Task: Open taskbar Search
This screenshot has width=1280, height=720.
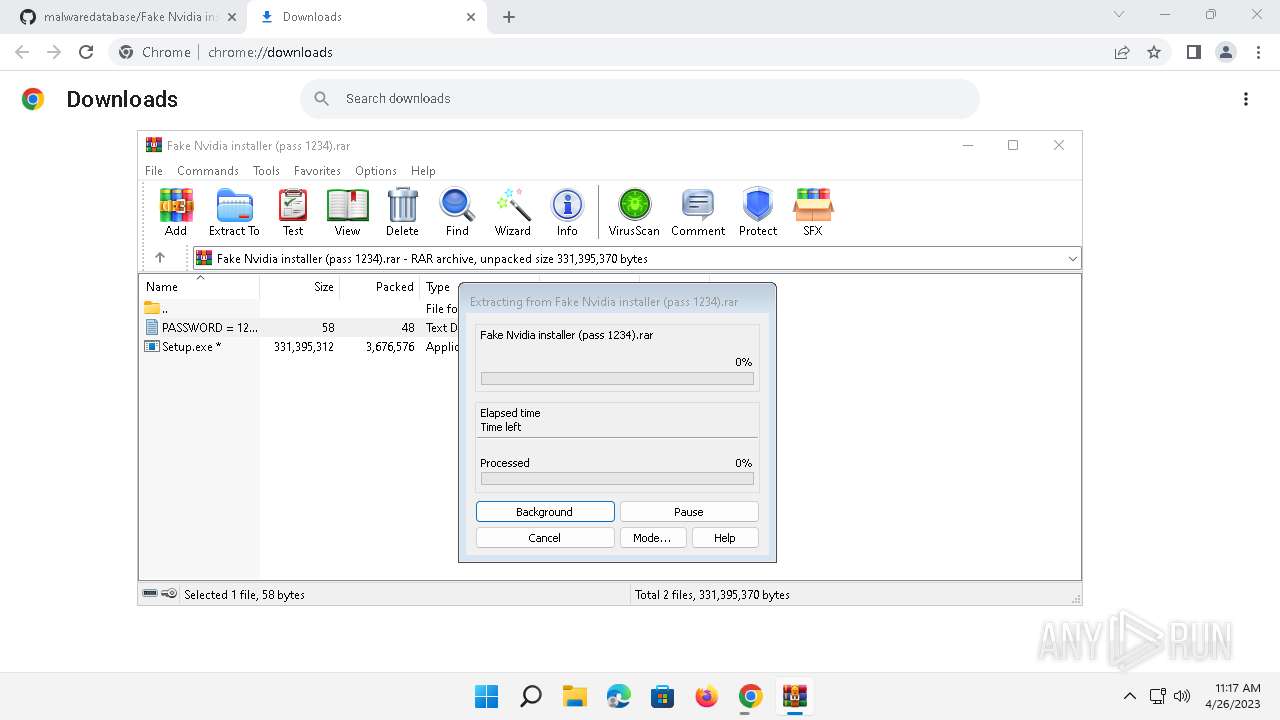Action: click(531, 696)
